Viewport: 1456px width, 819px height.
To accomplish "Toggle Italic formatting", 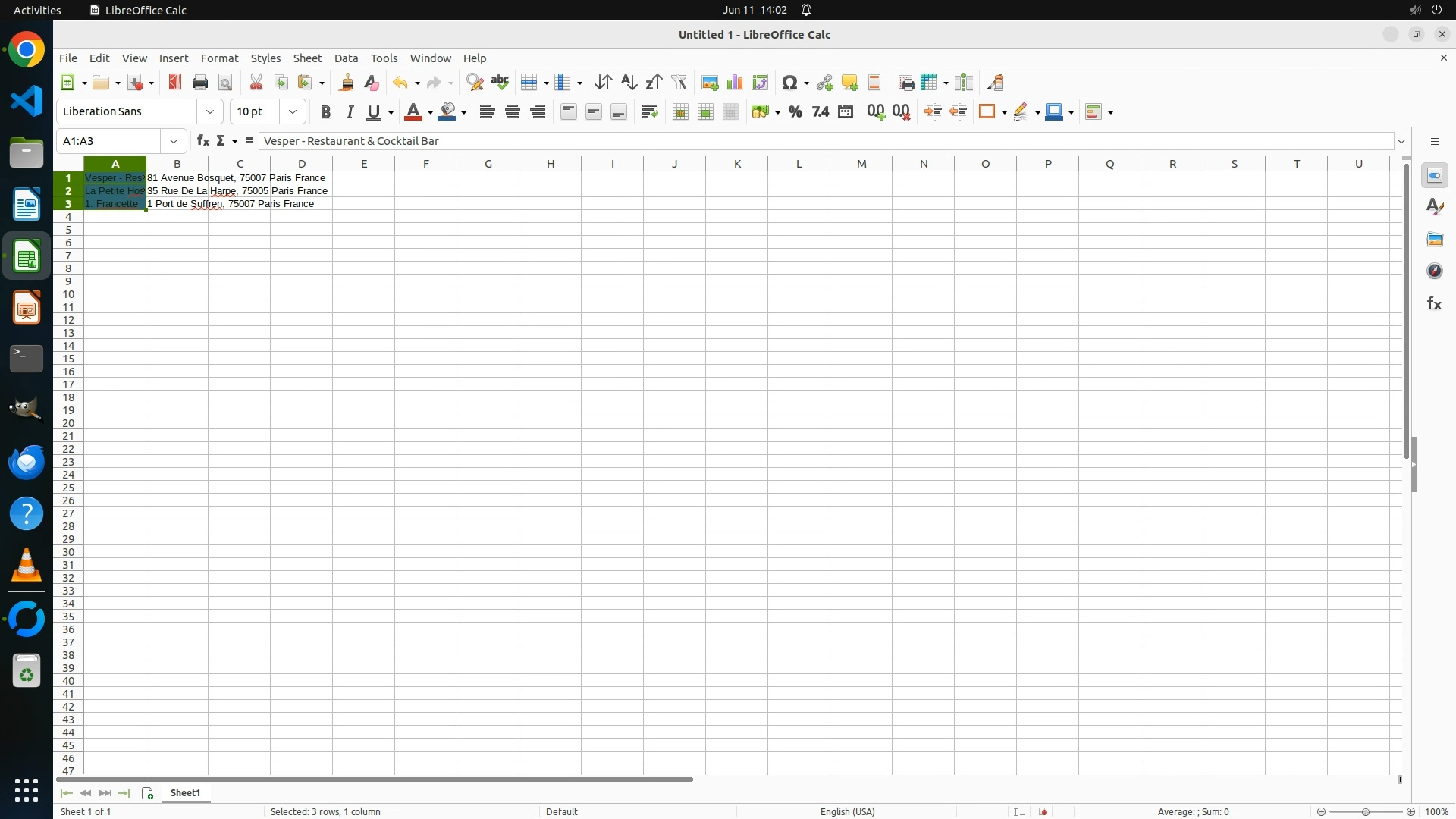I will click(x=350, y=112).
